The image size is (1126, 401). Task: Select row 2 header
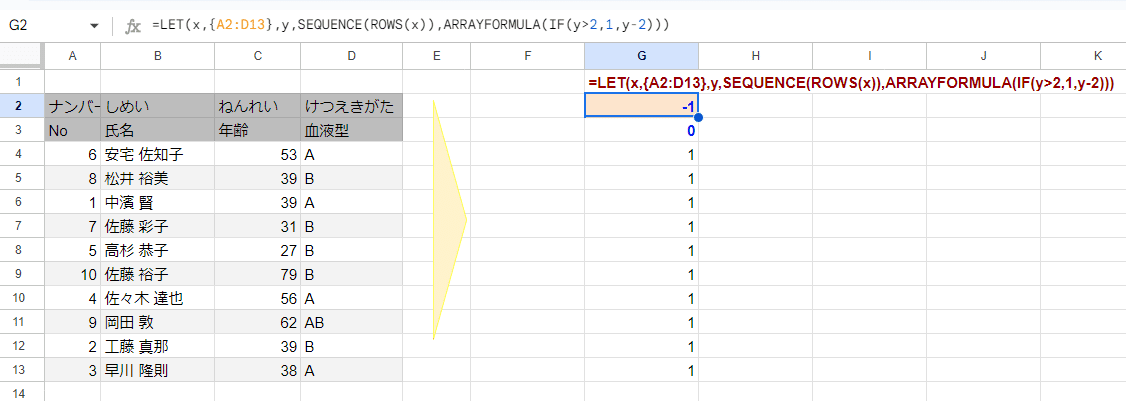[22, 106]
